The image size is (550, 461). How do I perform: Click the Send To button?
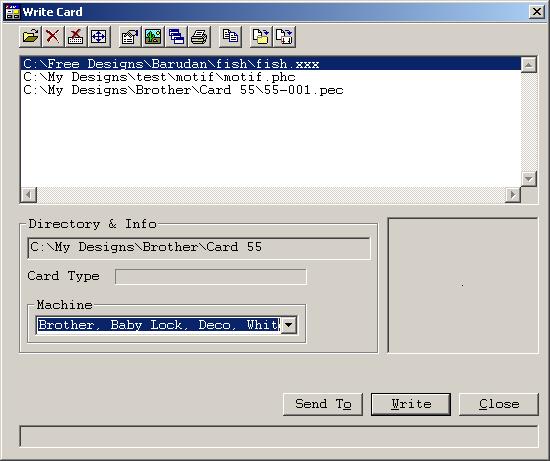(x=323, y=404)
